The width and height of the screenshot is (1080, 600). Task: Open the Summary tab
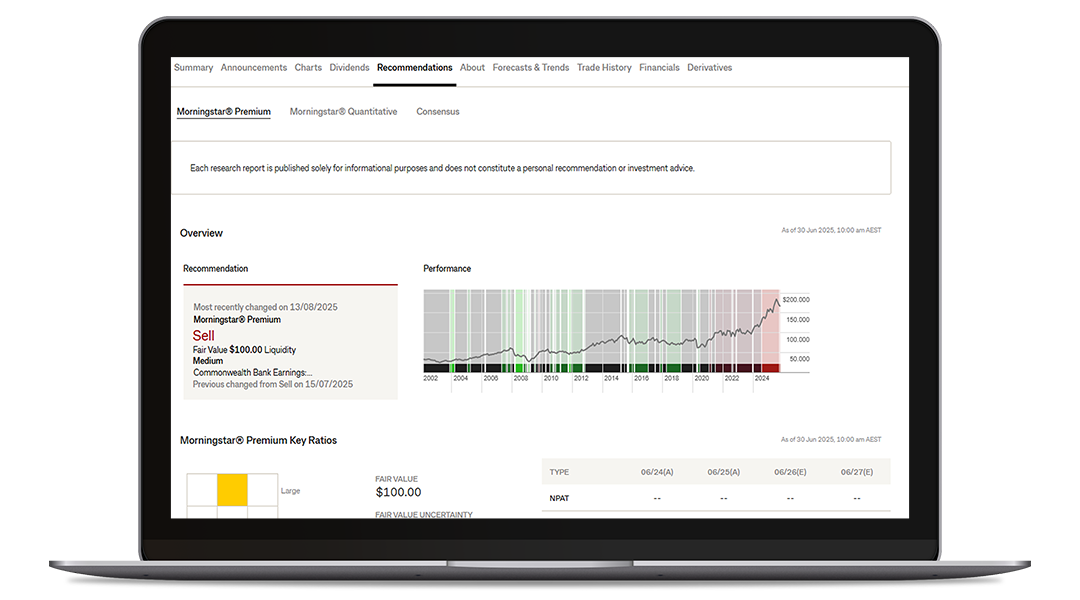tap(193, 68)
